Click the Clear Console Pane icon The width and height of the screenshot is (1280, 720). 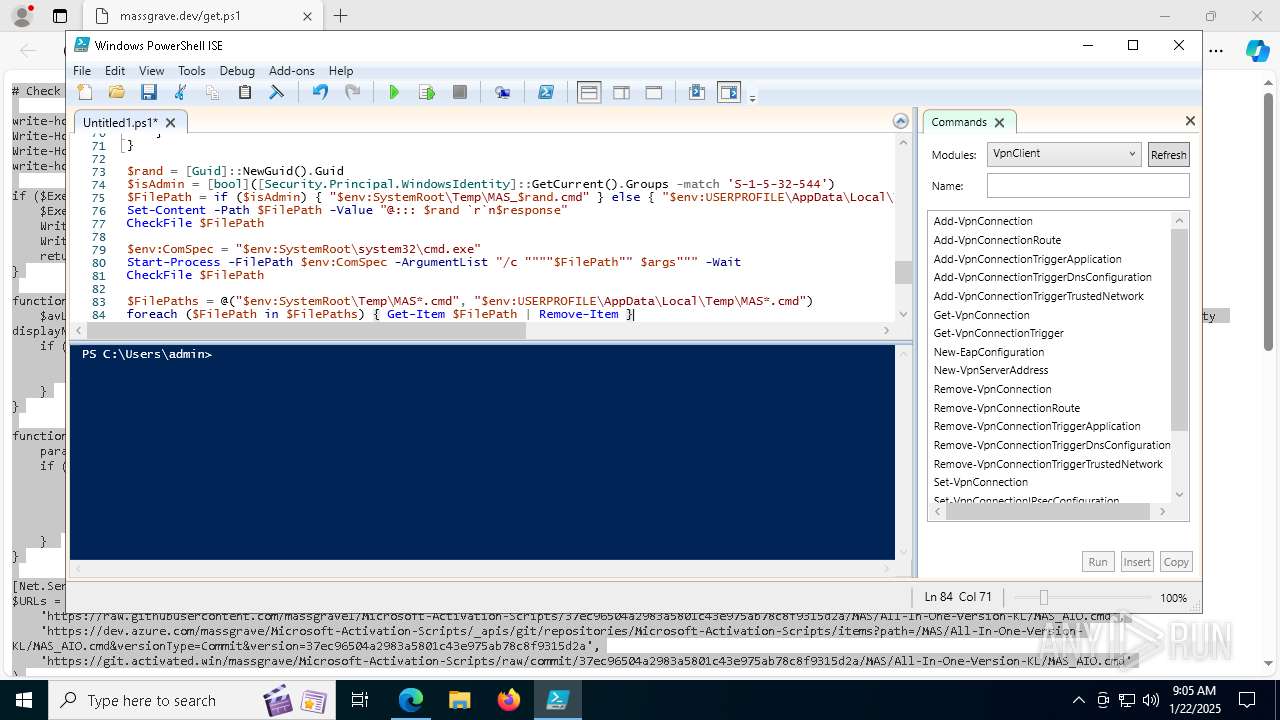[277, 92]
